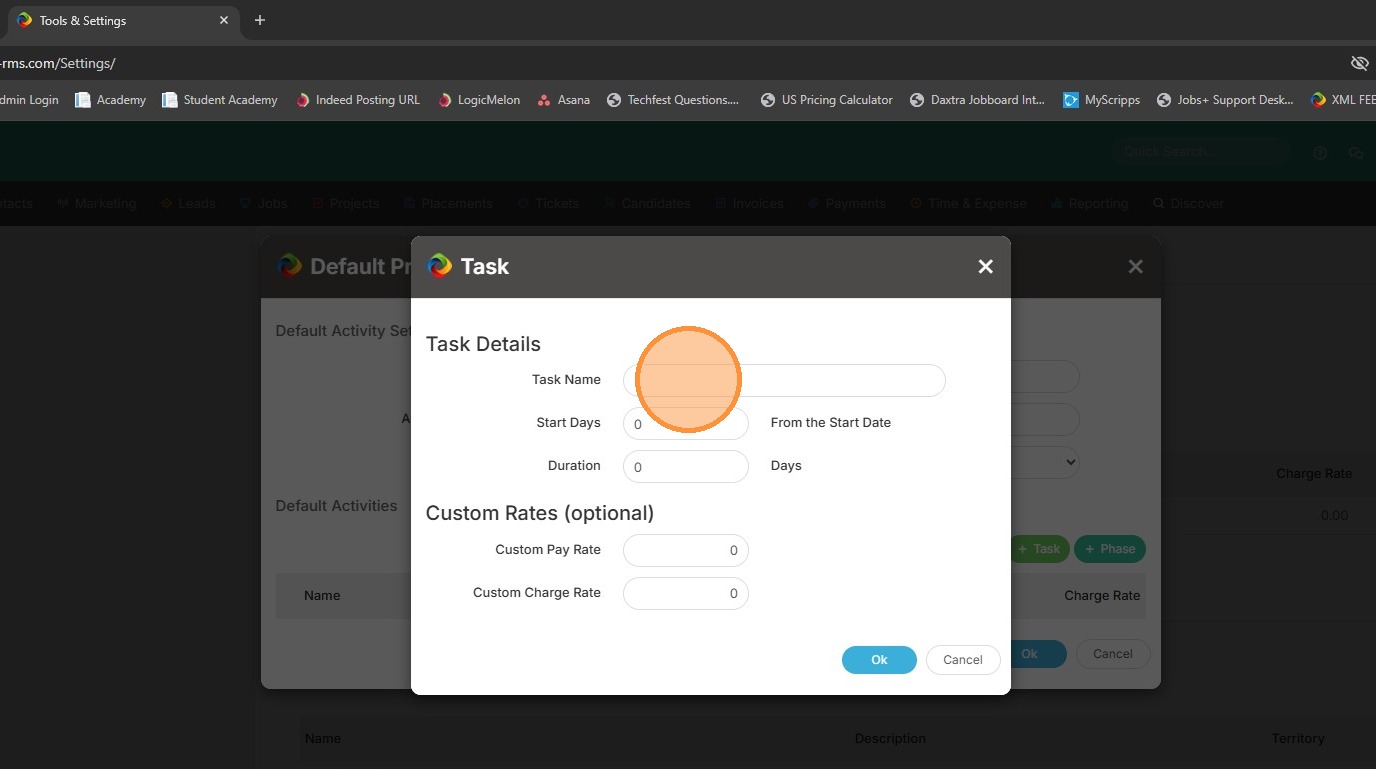Open the Student Academy bookmark
The height and width of the screenshot is (769, 1376).
[220, 100]
